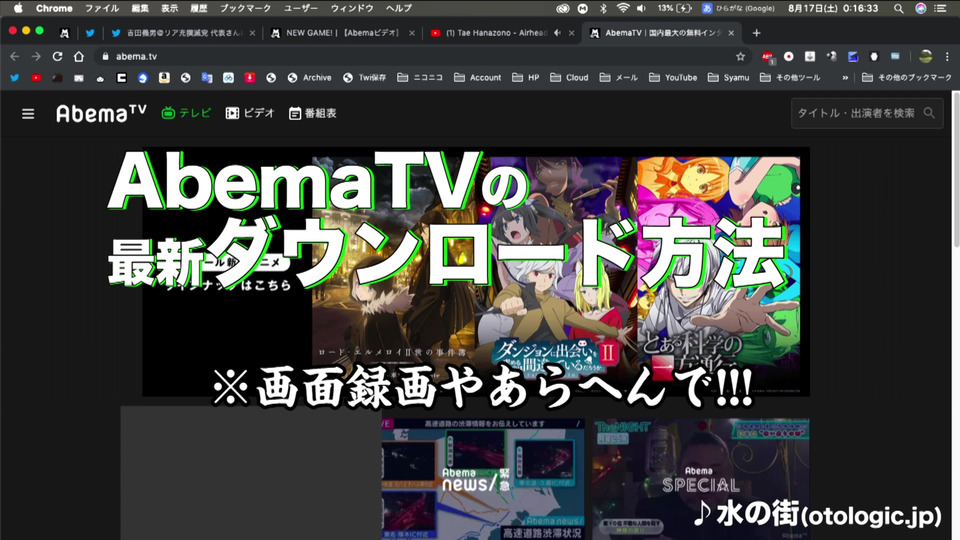Switch to the NEW GAME! tab
This screenshot has width=960, height=540.
342,33
